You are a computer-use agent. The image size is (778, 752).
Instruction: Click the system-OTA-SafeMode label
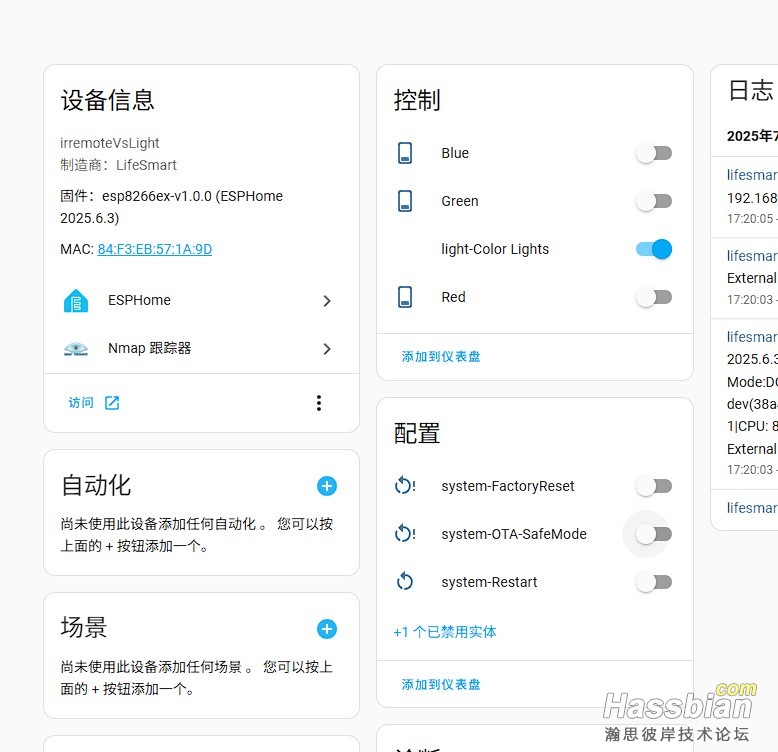tap(514, 534)
